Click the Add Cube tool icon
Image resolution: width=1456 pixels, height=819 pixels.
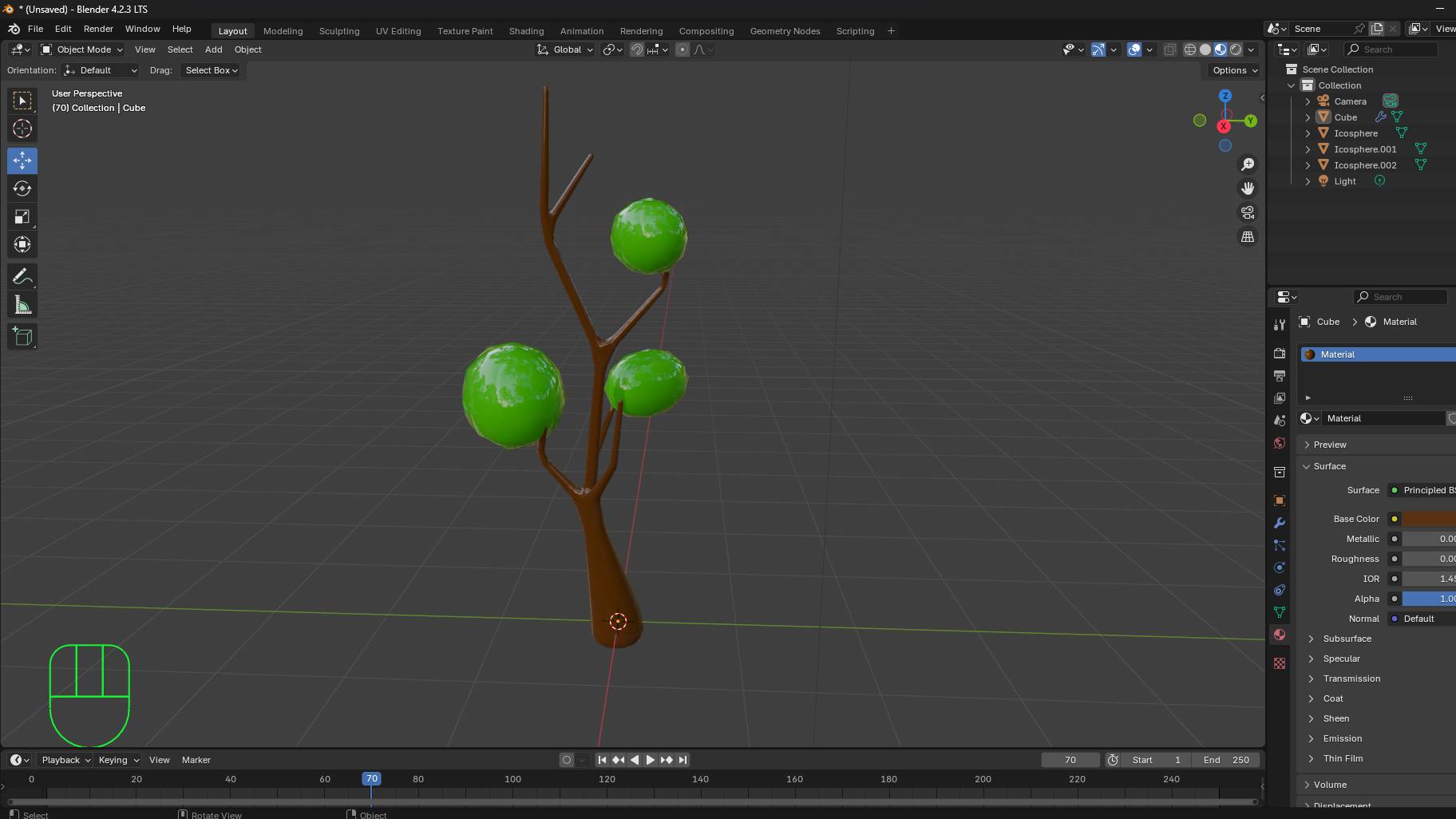22,336
